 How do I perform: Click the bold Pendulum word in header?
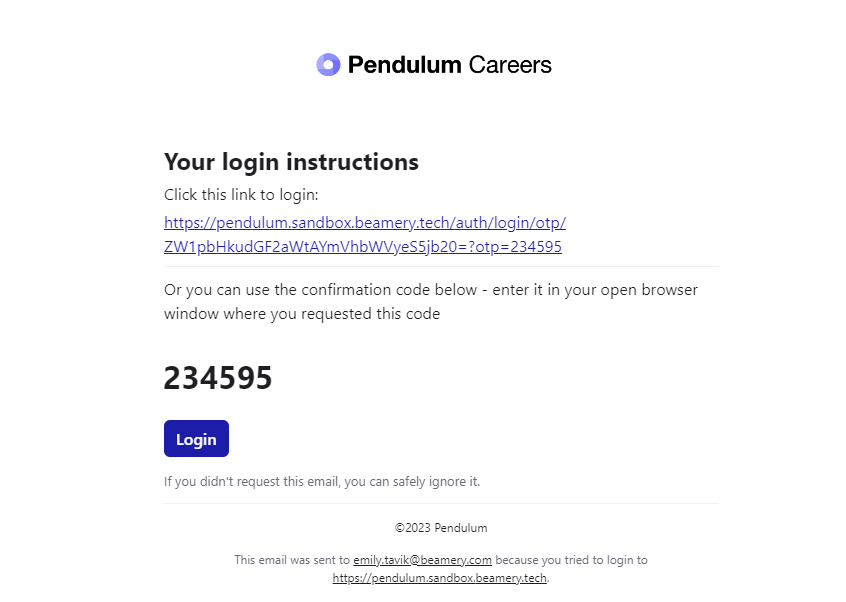(404, 65)
